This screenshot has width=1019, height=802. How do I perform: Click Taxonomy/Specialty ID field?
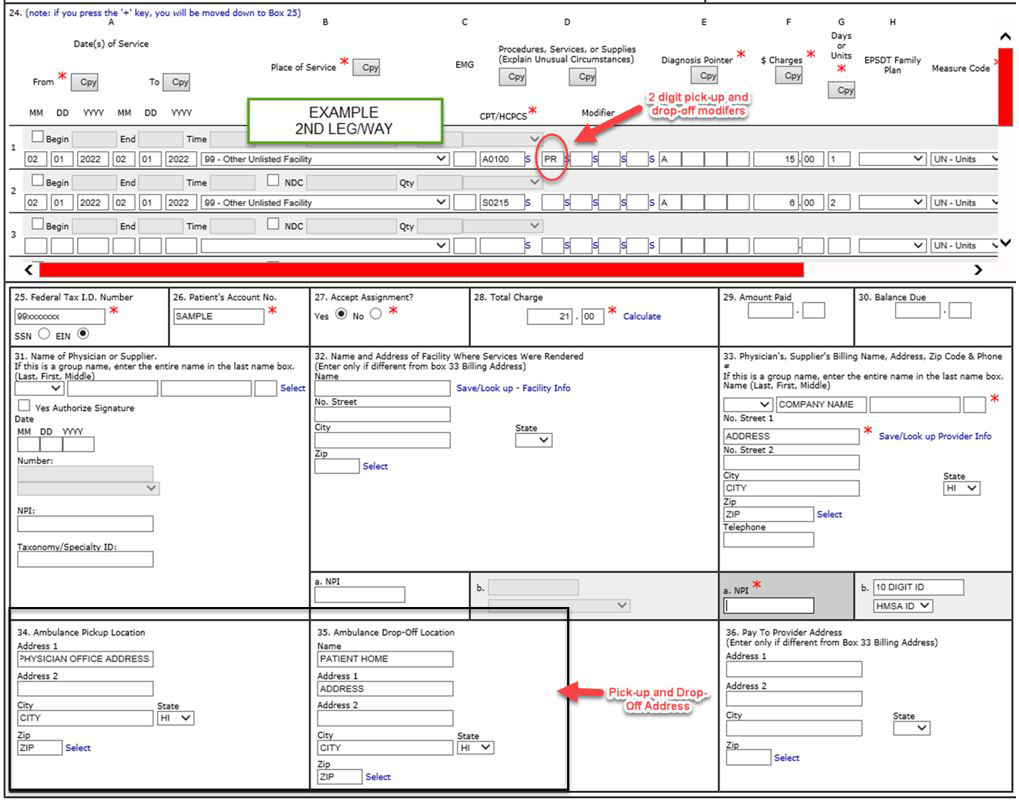point(85,559)
